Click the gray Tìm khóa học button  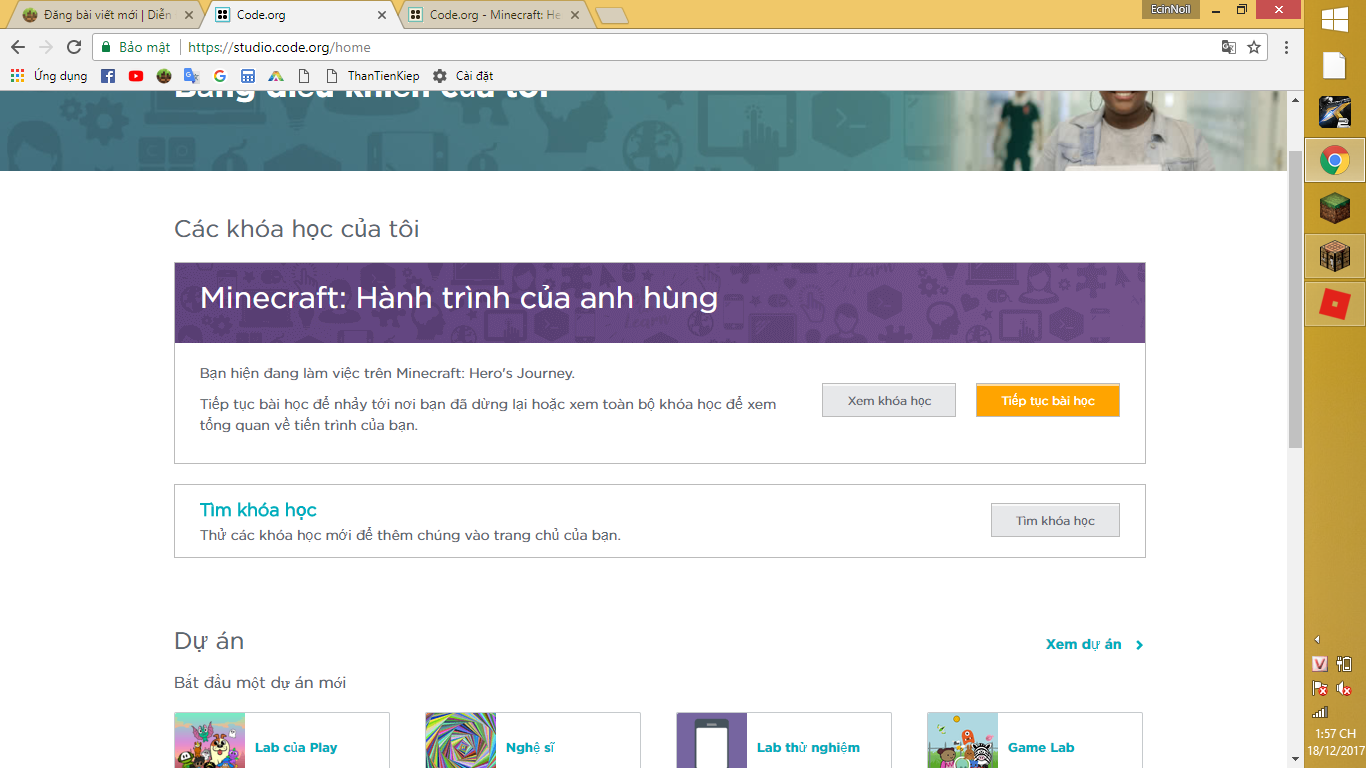pos(1055,521)
